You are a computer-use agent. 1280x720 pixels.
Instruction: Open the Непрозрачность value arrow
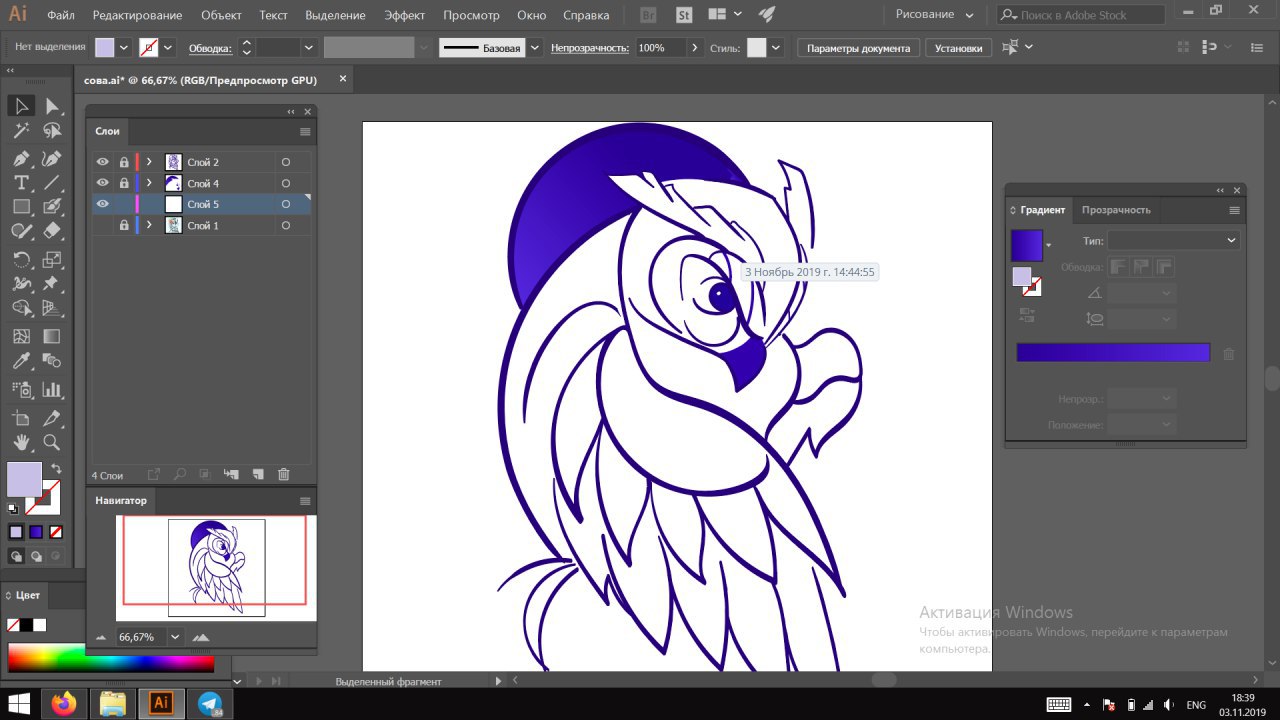(695, 48)
